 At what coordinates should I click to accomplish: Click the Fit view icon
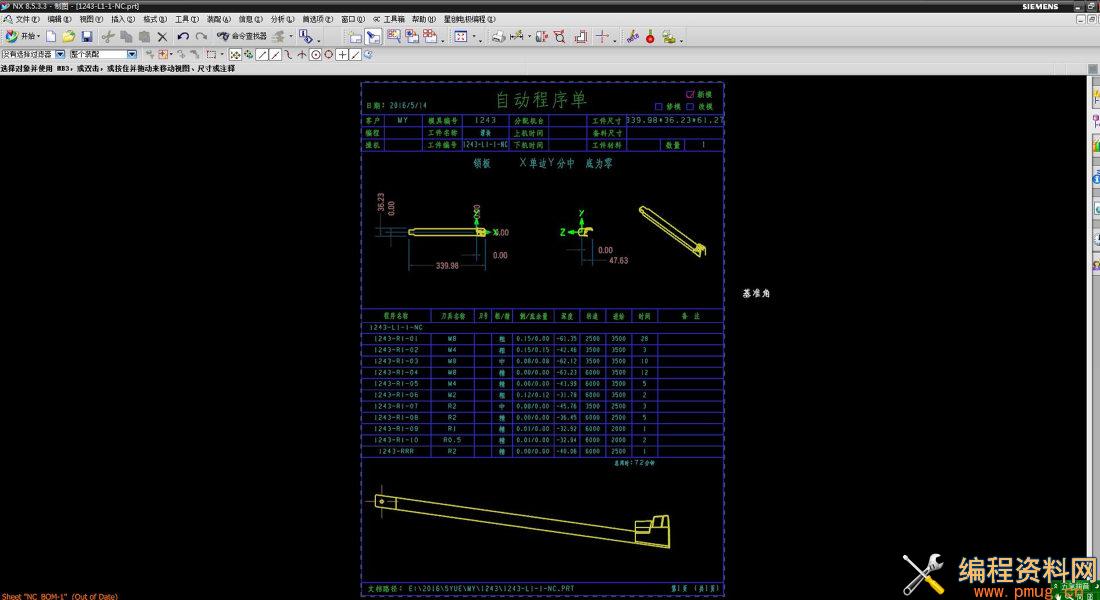click(x=461, y=36)
